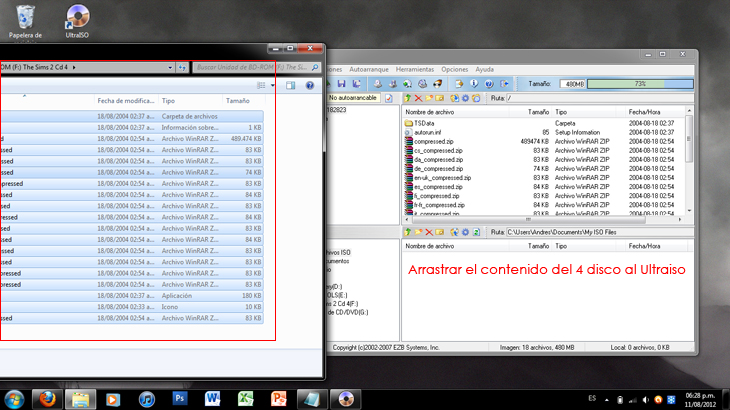Sort Explorer by Tipo column header
Image resolution: width=730 pixels, height=410 pixels.
[190, 101]
